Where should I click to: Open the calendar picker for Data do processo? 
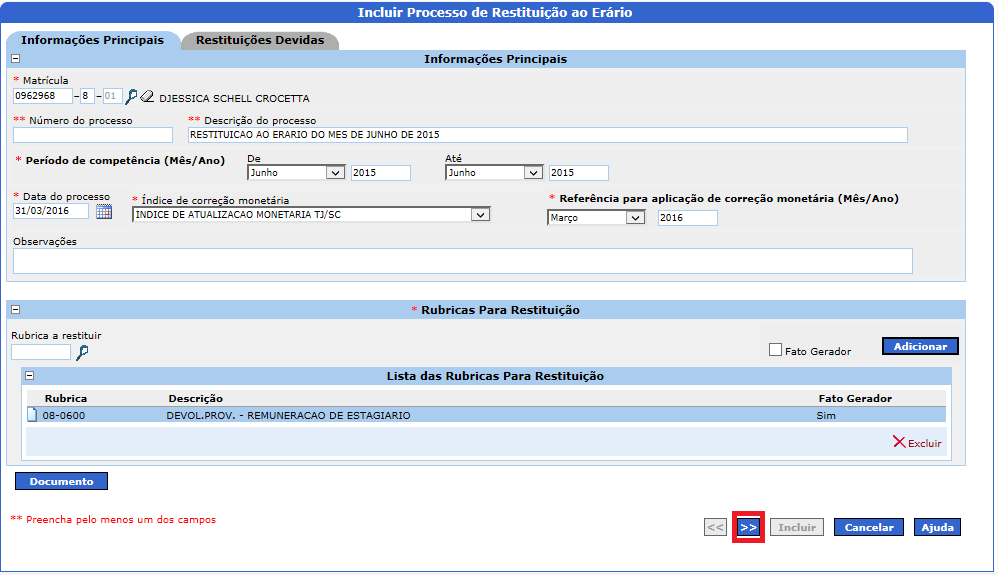click(104, 212)
